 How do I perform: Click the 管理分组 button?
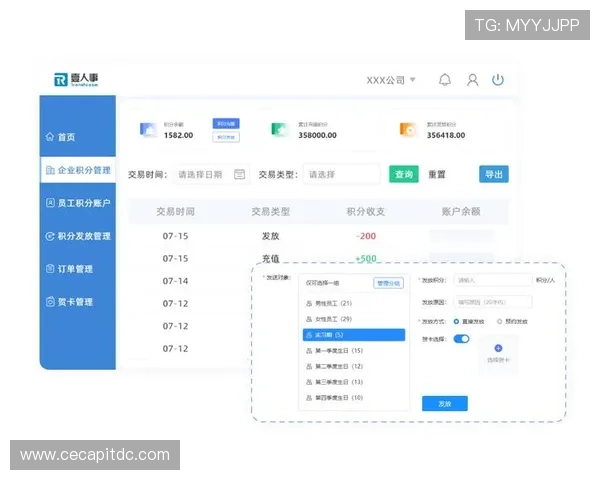coord(388,283)
